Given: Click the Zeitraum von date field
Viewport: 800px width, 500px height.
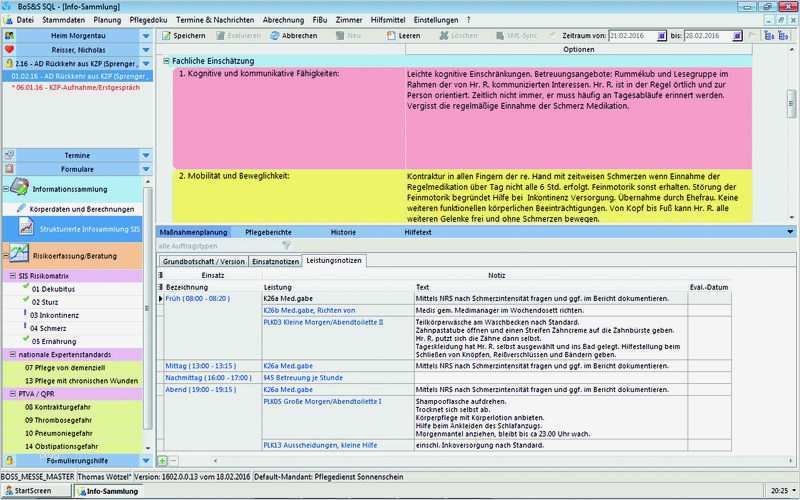Looking at the screenshot, I should click(x=632, y=36).
